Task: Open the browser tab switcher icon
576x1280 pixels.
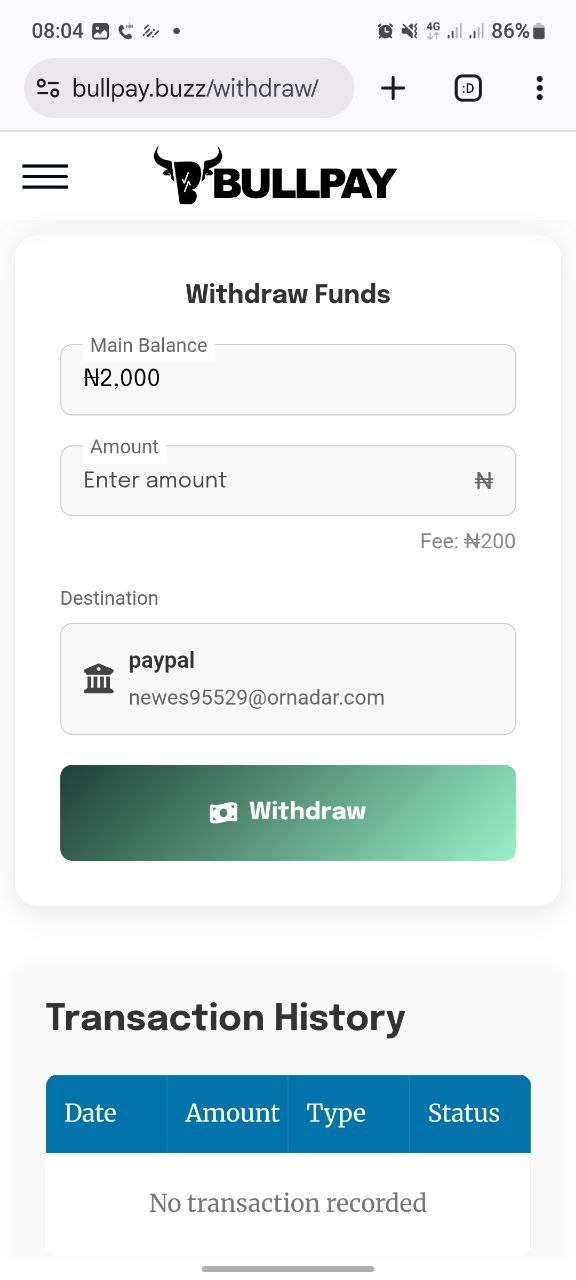Action: tap(467, 88)
